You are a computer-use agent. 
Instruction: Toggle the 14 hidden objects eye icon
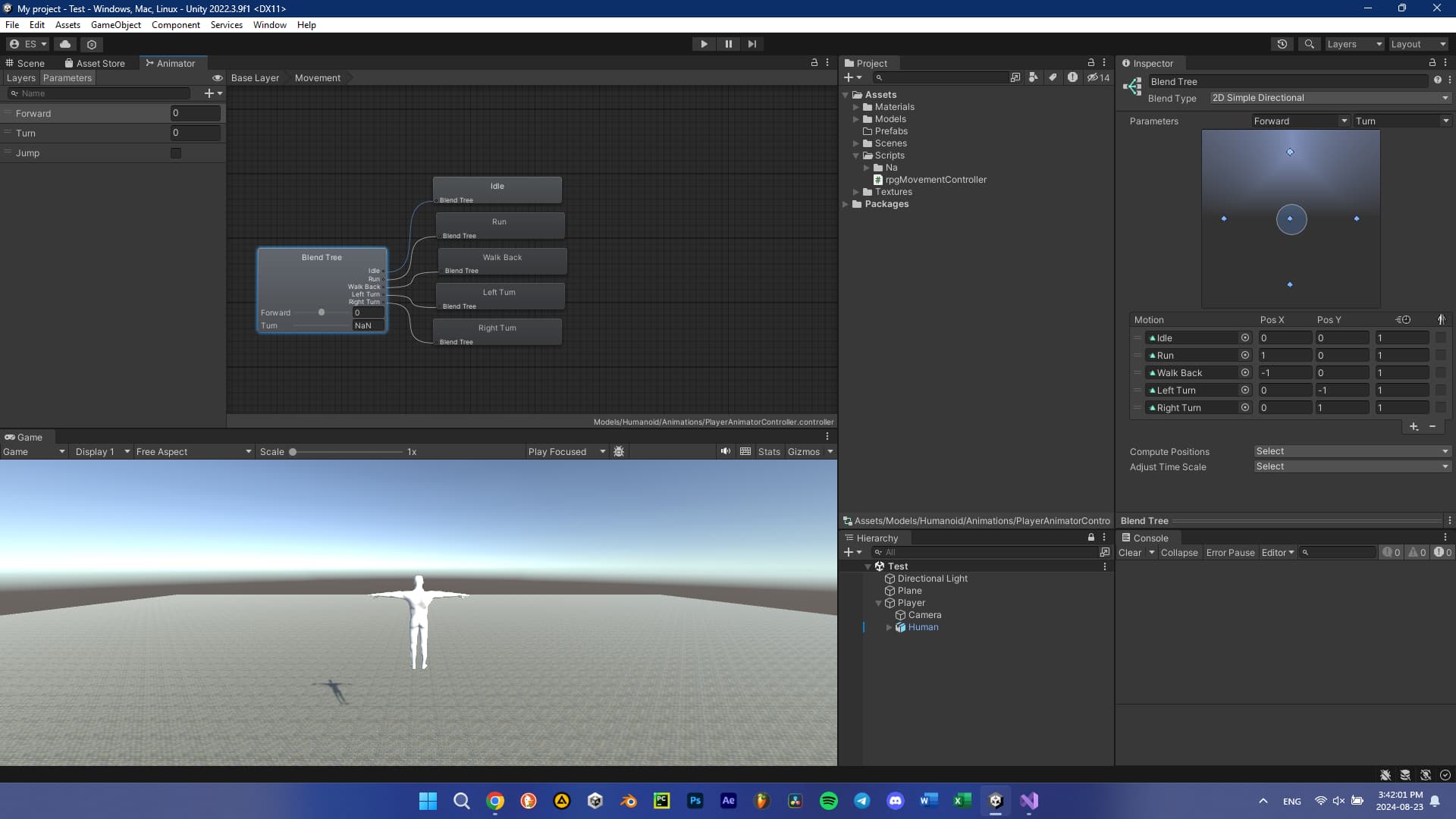click(x=1094, y=77)
